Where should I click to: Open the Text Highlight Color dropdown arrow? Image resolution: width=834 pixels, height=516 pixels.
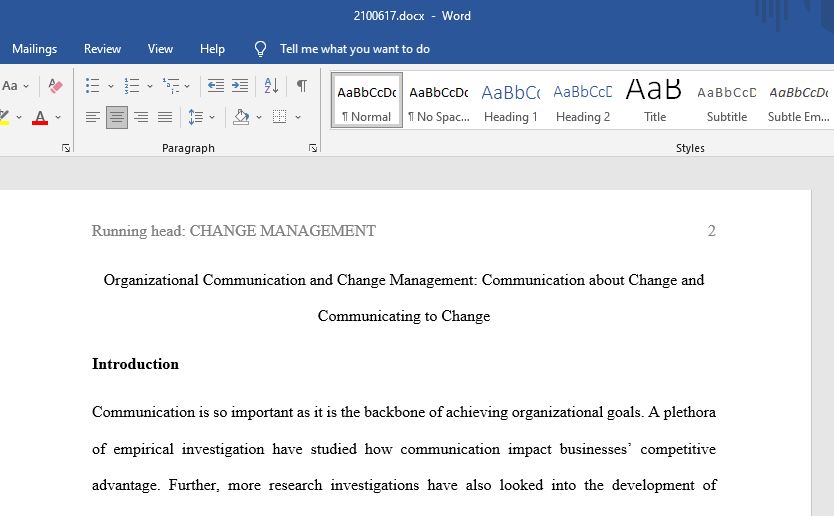[x=19, y=117]
